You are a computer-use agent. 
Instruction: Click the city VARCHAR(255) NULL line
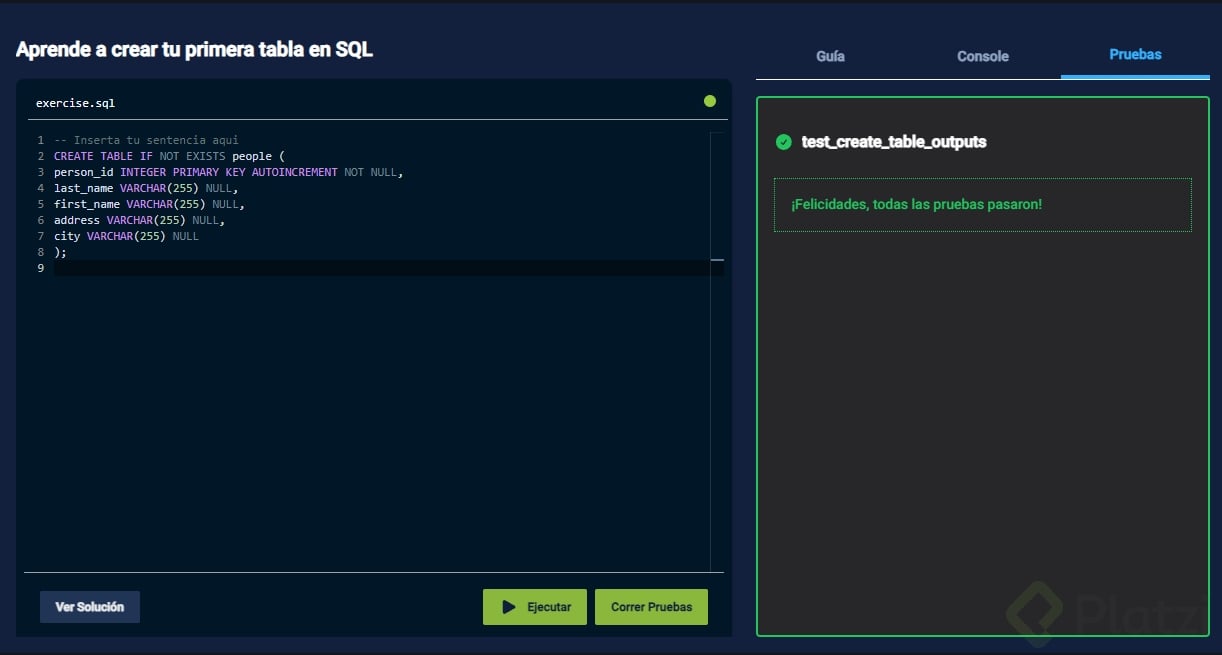click(126, 236)
